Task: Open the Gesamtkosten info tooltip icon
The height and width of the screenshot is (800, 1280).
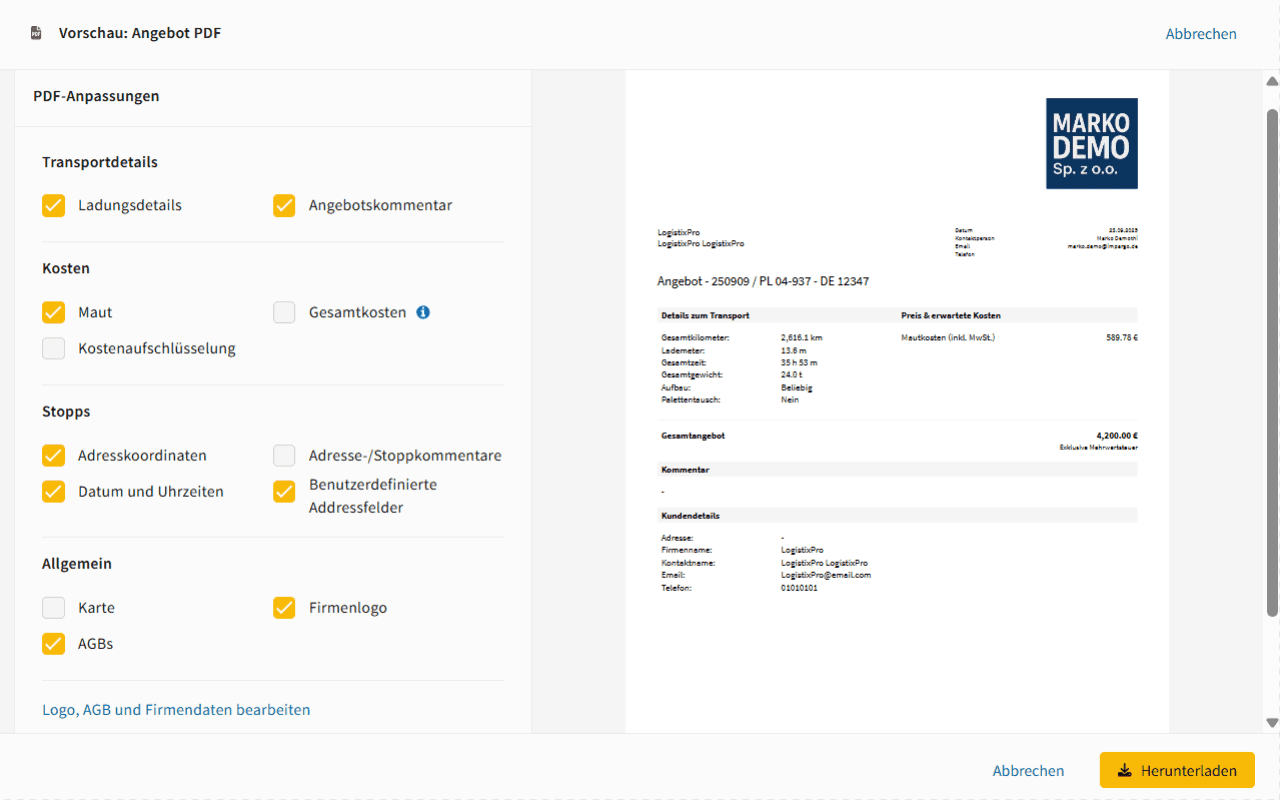Action: (422, 312)
